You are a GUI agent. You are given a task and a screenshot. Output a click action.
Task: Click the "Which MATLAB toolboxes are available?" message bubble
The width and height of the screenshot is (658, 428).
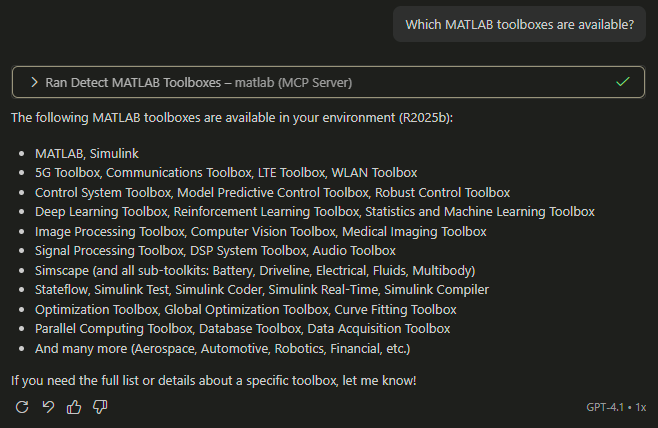519,25
